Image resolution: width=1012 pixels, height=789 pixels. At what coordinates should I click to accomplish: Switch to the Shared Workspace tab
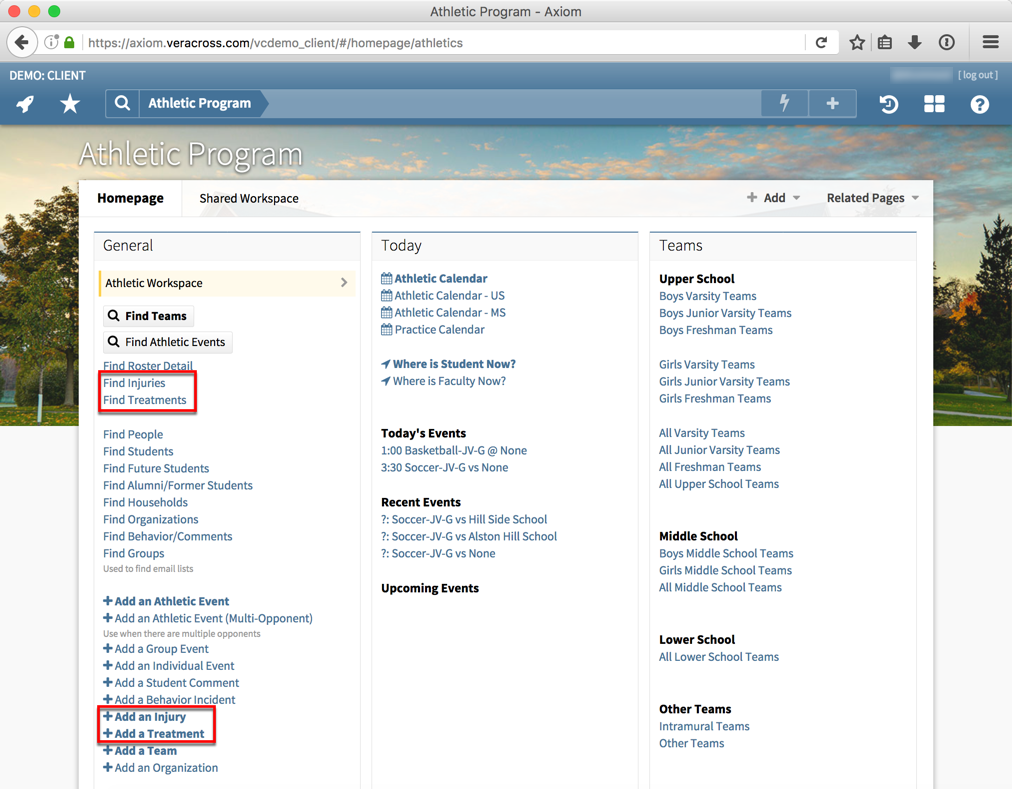pos(248,198)
